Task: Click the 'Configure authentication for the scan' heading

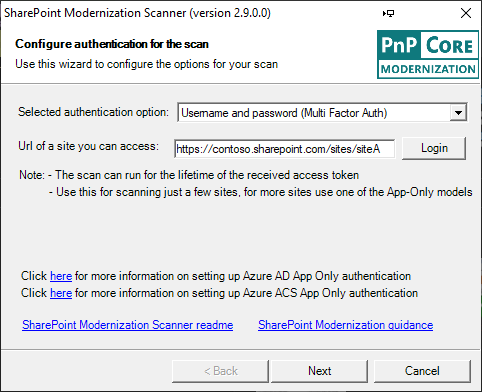Action: pos(112,44)
